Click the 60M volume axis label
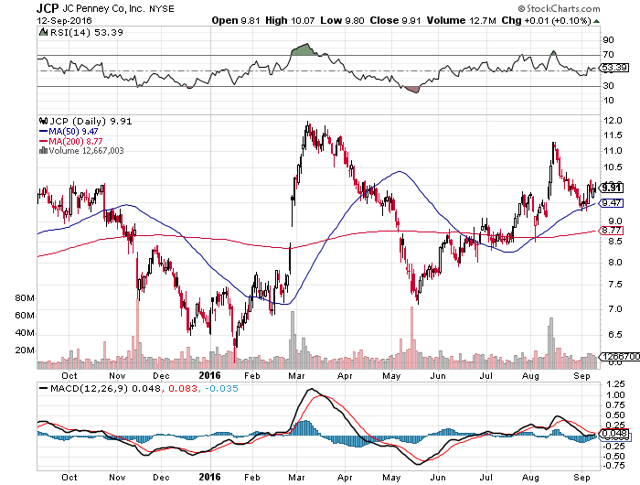 pyautogui.click(x=24, y=316)
